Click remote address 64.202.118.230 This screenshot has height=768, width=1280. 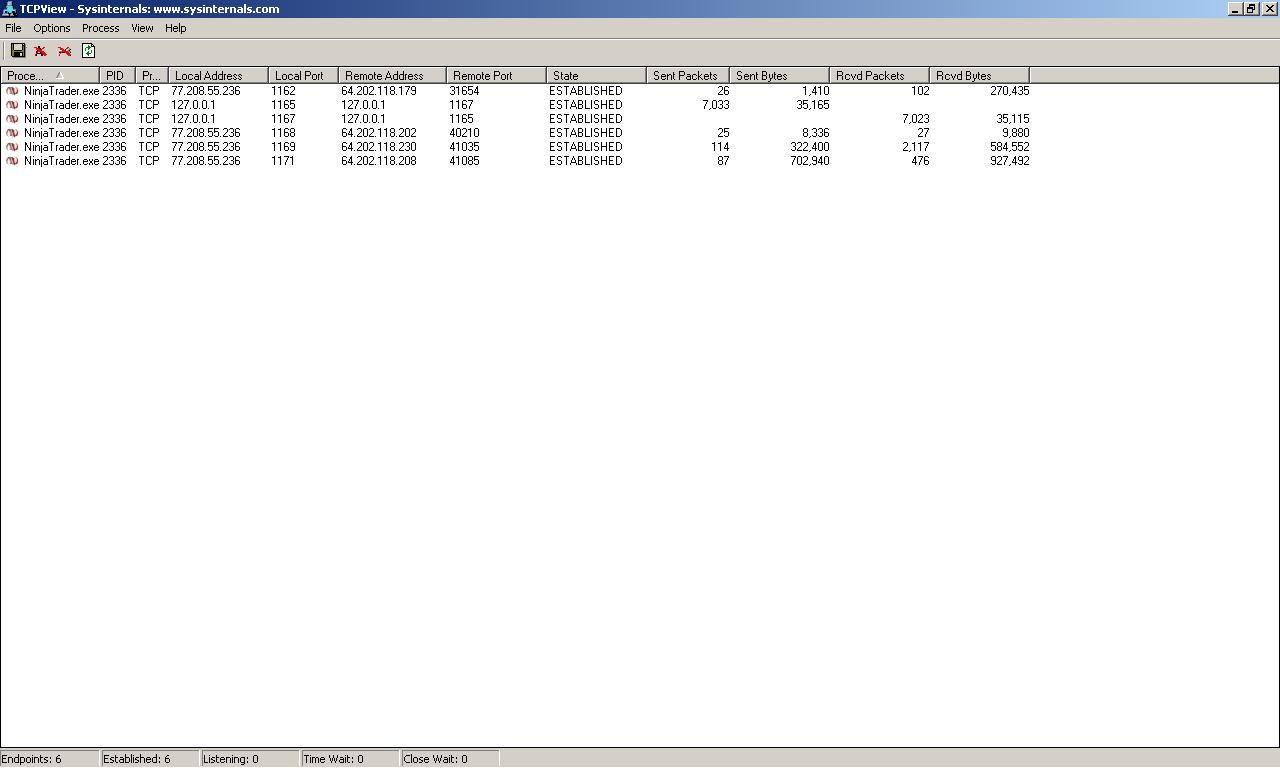379,147
